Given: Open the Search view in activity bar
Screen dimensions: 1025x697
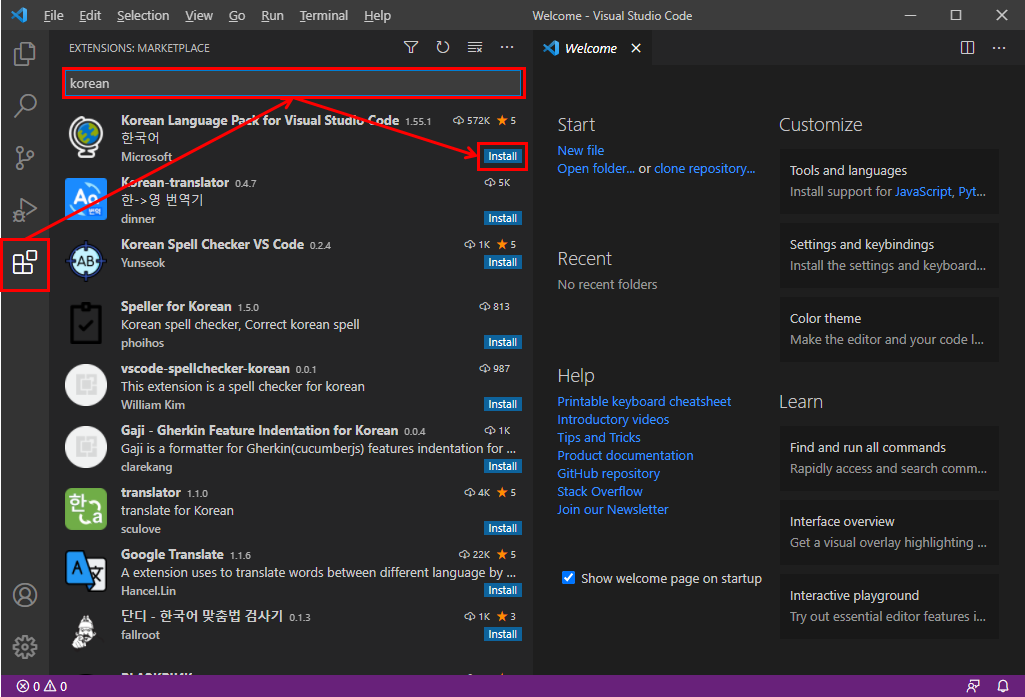Looking at the screenshot, I should point(25,105).
